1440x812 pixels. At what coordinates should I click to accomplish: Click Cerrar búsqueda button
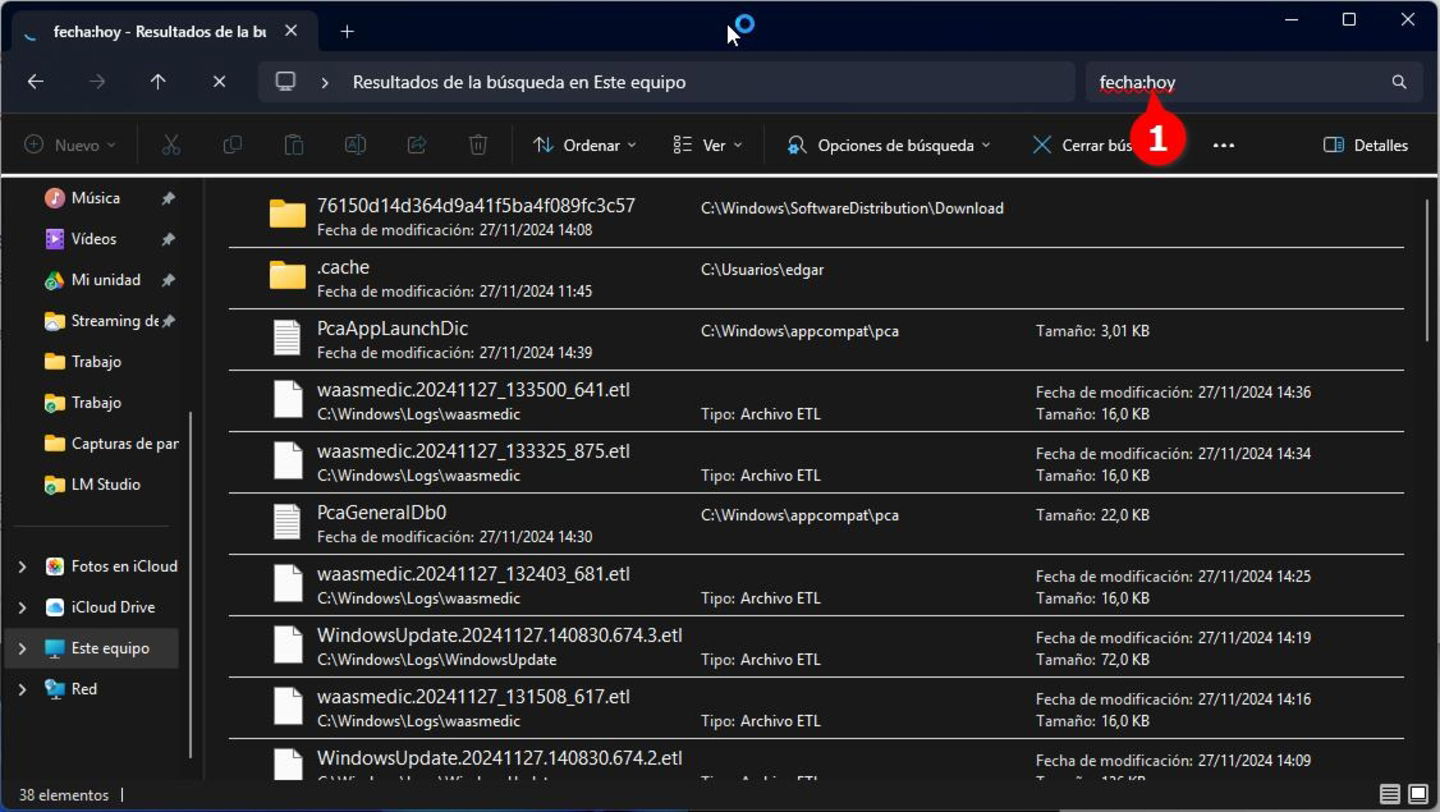1082,145
